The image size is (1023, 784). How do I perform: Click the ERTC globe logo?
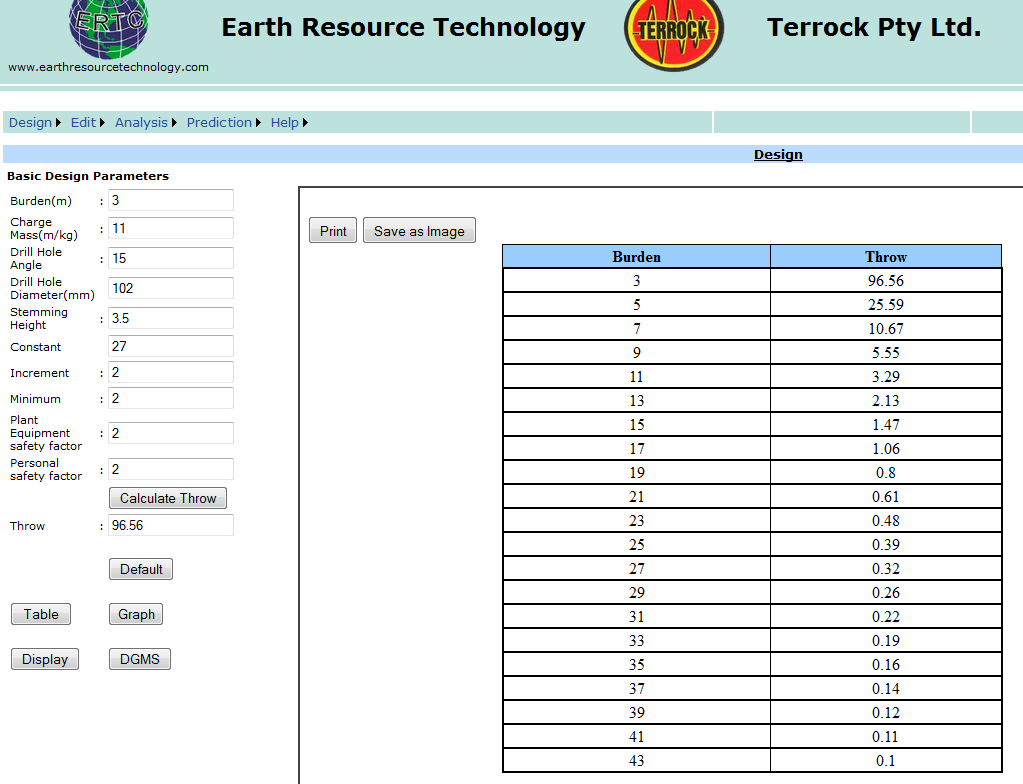point(109,28)
